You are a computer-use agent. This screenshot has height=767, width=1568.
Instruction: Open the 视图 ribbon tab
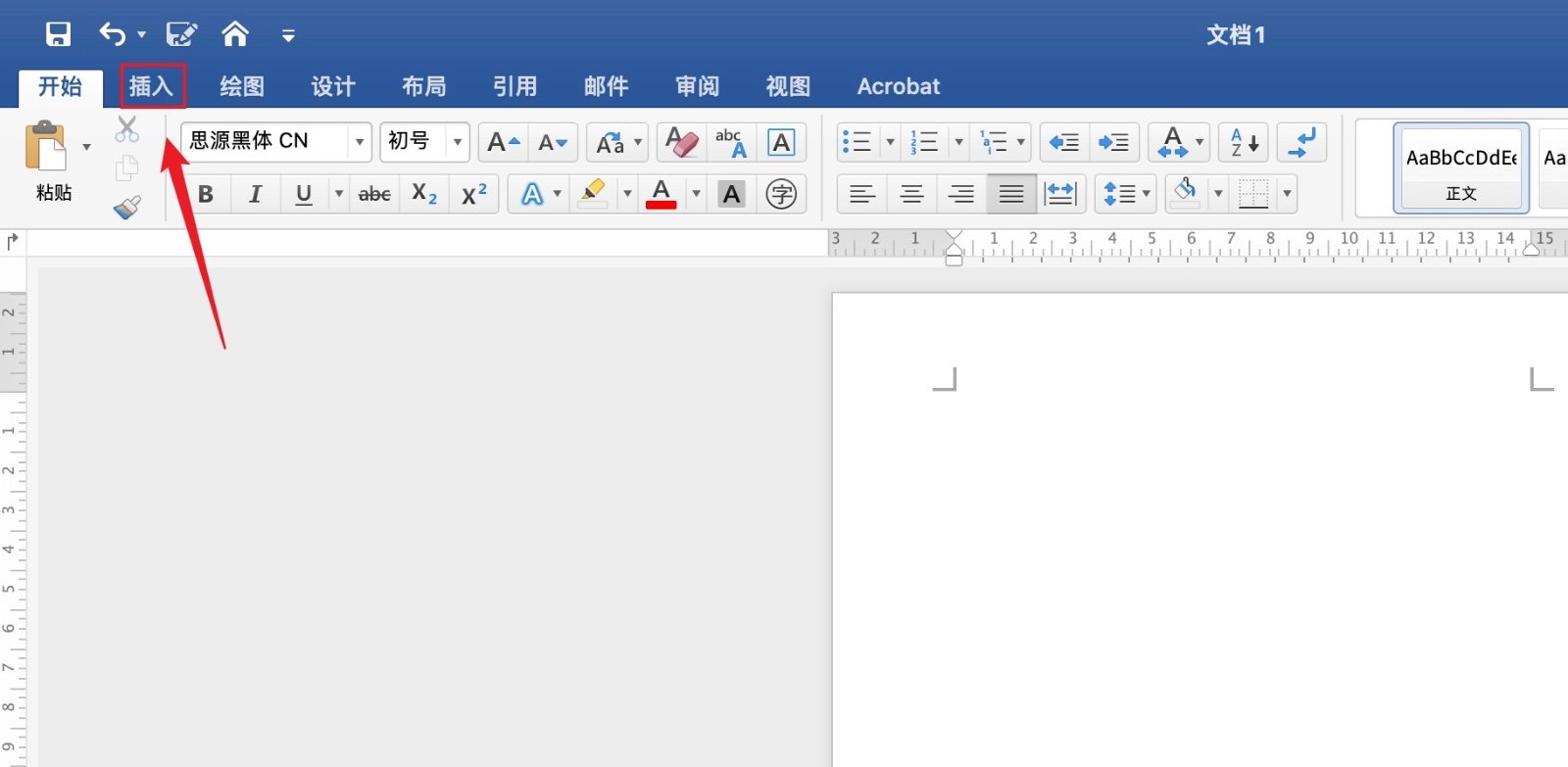789,86
